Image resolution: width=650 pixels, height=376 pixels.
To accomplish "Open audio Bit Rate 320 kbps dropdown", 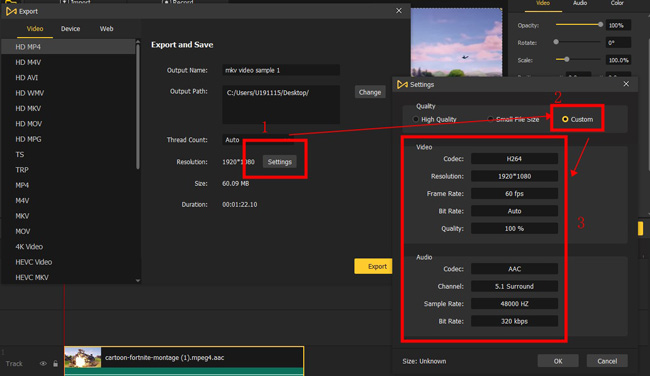I will click(x=514, y=321).
